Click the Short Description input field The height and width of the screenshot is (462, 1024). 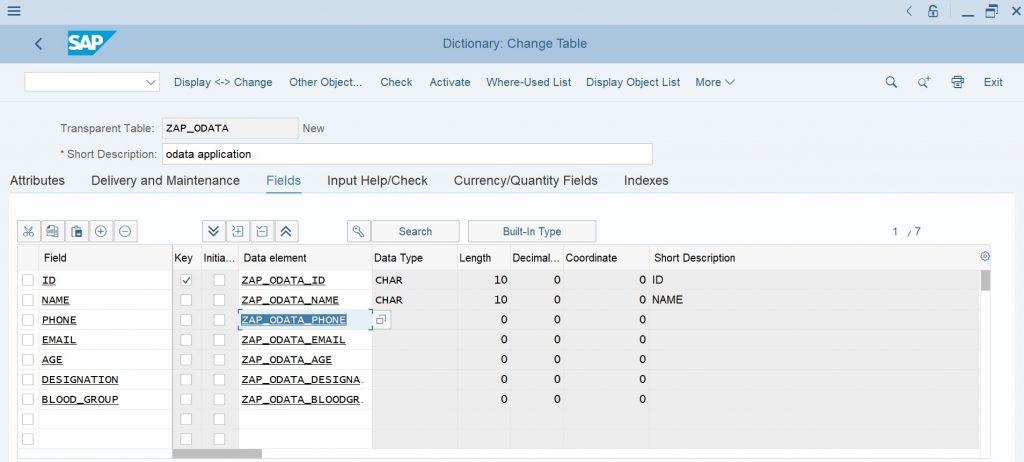(407, 154)
